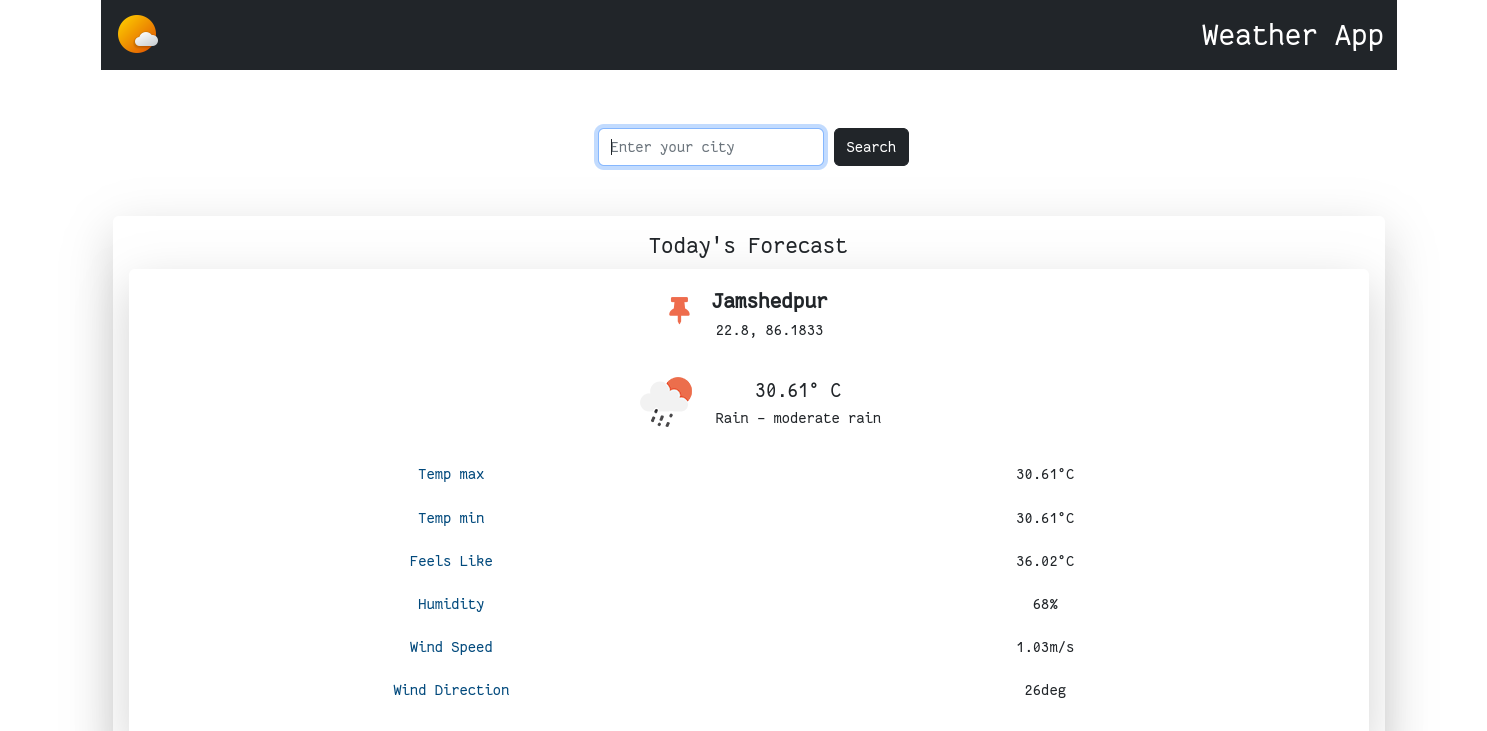The width and height of the screenshot is (1487, 731).
Task: Click the Wind Direction label
Action: coord(451,690)
